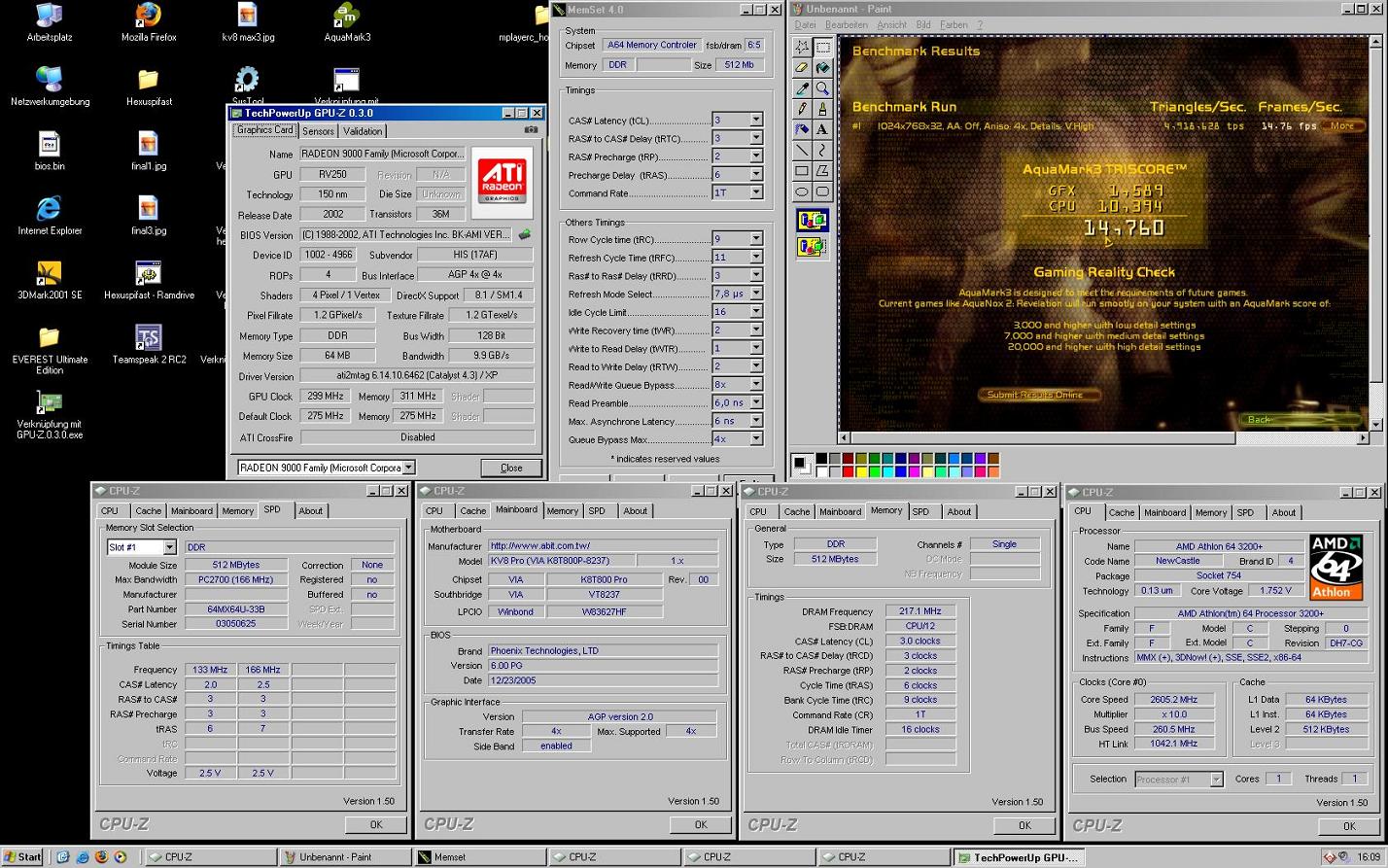Open the CAS# Latency (tCL) dropdown in MemSet
The height and width of the screenshot is (868, 1388).
[x=755, y=120]
